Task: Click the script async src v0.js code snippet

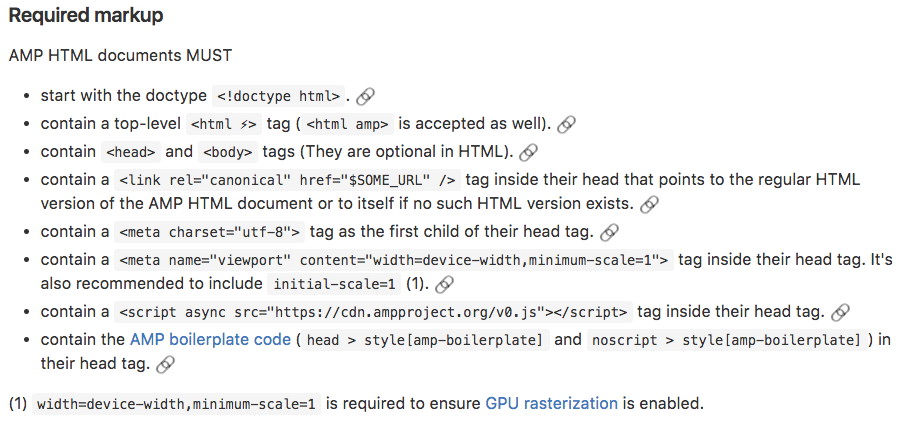Action: pyautogui.click(x=373, y=312)
